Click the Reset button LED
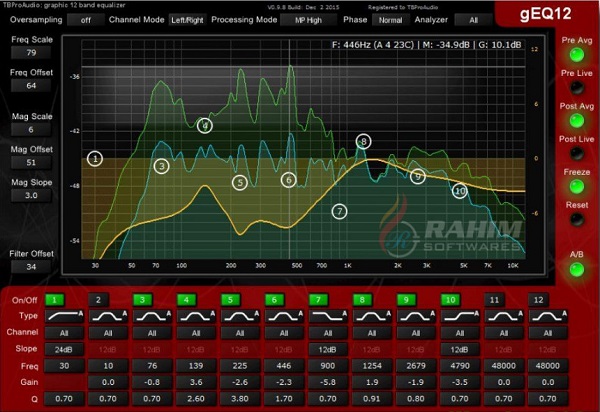Screen dimensions: 600x412 click(577, 220)
